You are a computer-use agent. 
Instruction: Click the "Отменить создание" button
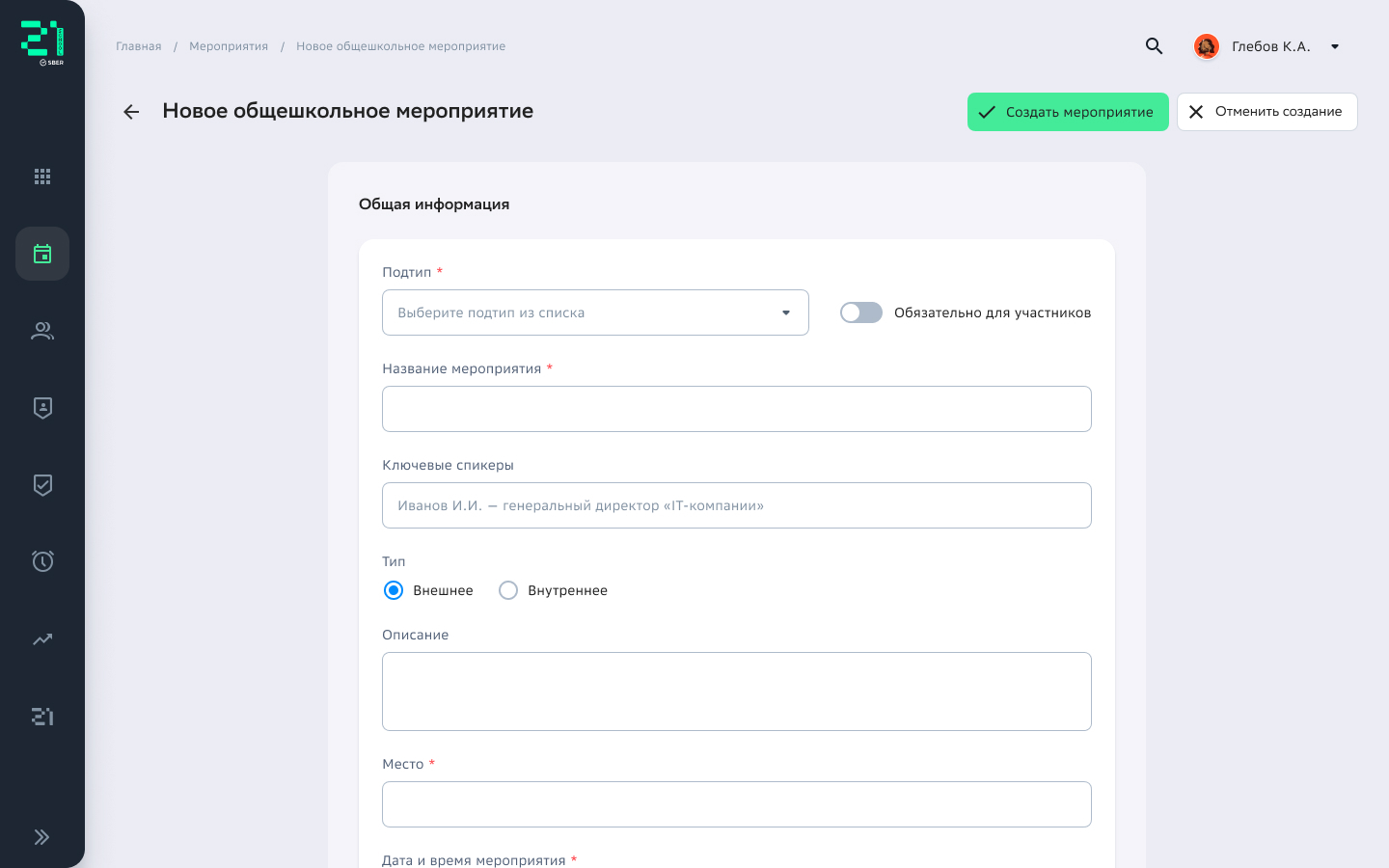(x=1266, y=112)
